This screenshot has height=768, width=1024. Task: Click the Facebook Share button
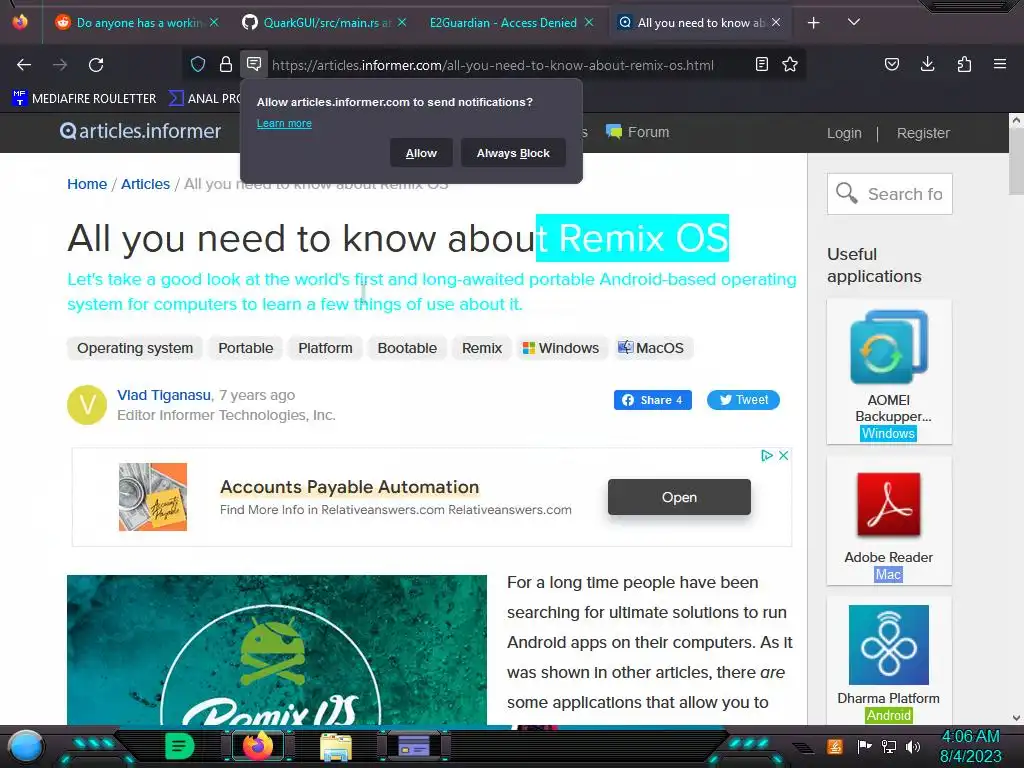(x=652, y=400)
